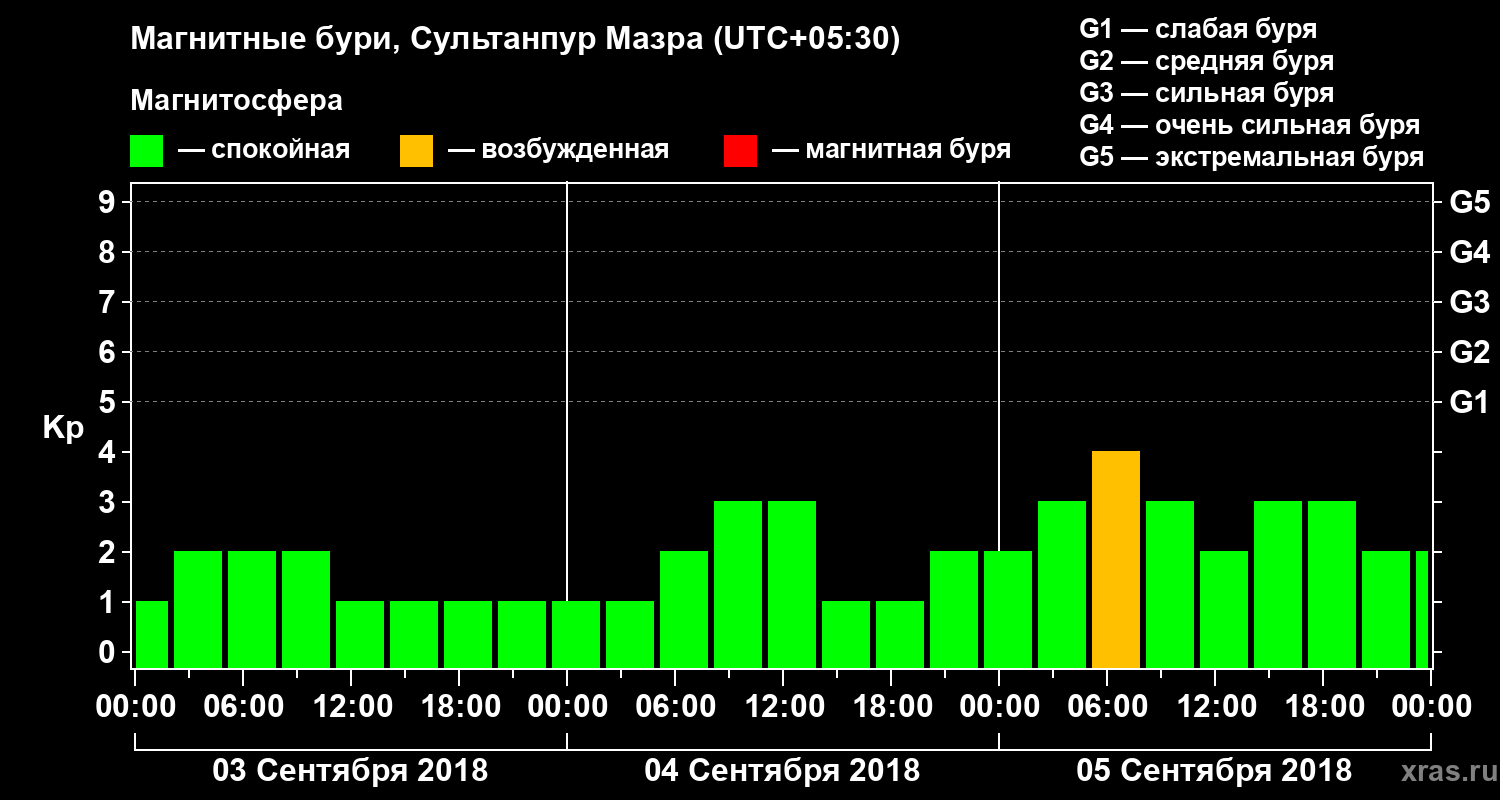
Task: Select the green bar over 06:00 on 03 Сентября
Action: (x=252, y=610)
